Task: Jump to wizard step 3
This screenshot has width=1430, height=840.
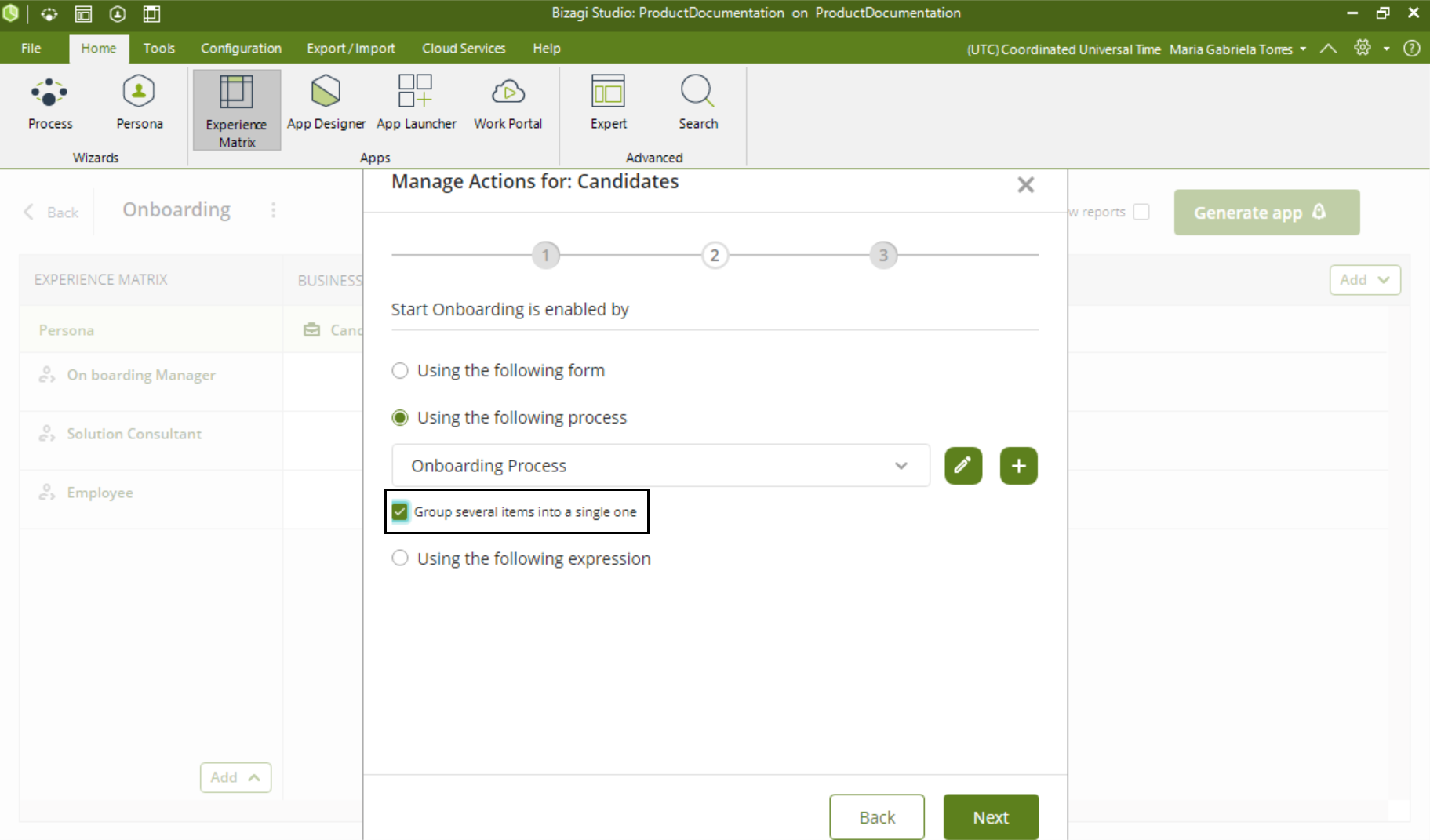Action: pos(883,255)
